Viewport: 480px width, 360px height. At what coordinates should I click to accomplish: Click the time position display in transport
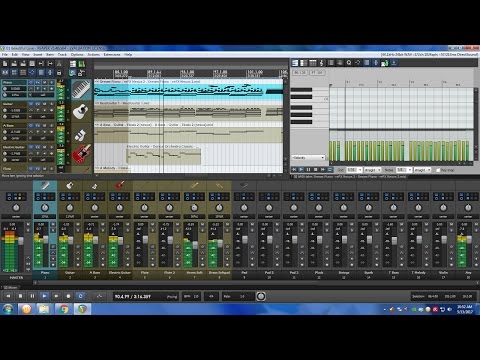[146, 296]
